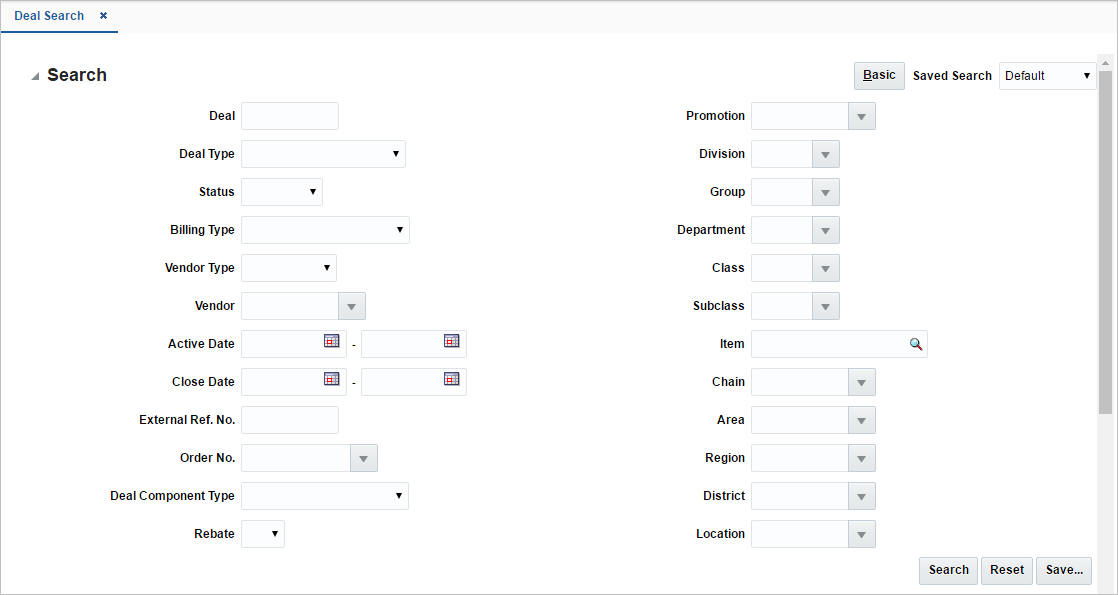Open the calendar picker for Close Date end
1118x595 pixels.
click(x=450, y=381)
